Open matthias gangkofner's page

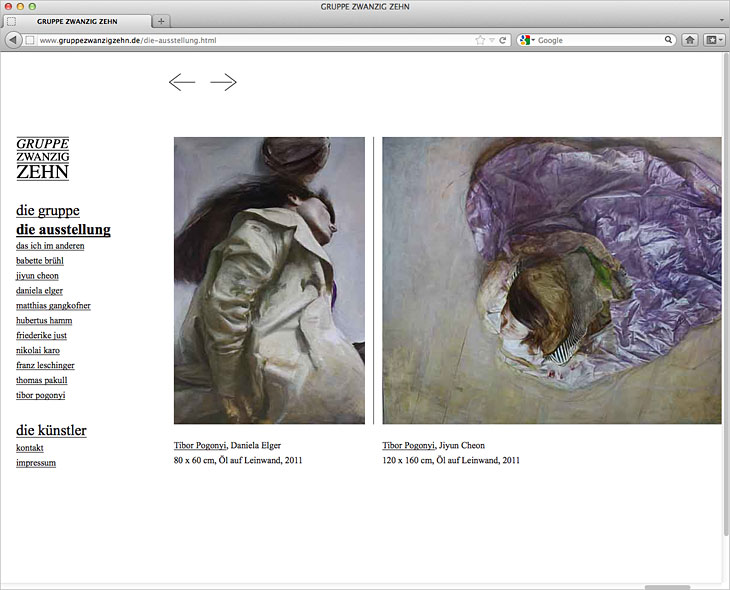point(53,305)
